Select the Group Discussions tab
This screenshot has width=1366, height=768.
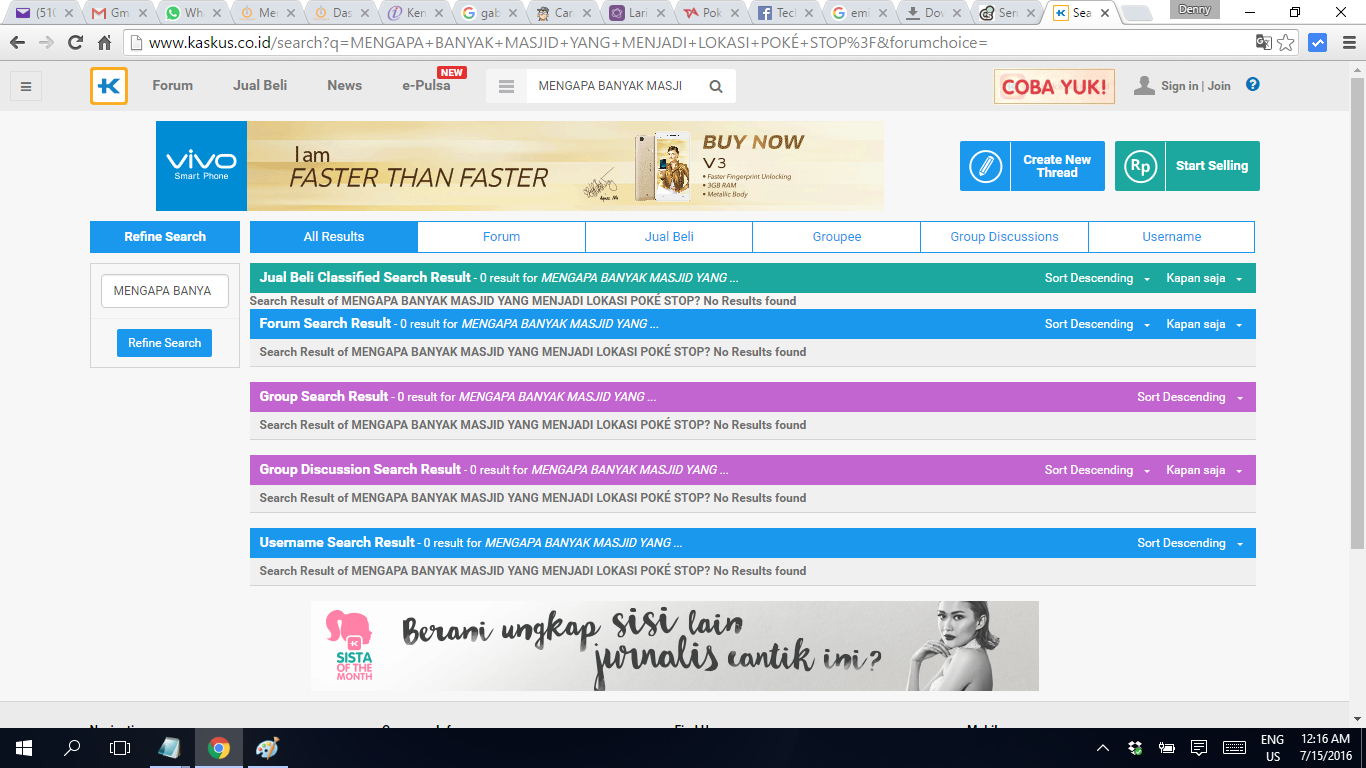point(1004,237)
